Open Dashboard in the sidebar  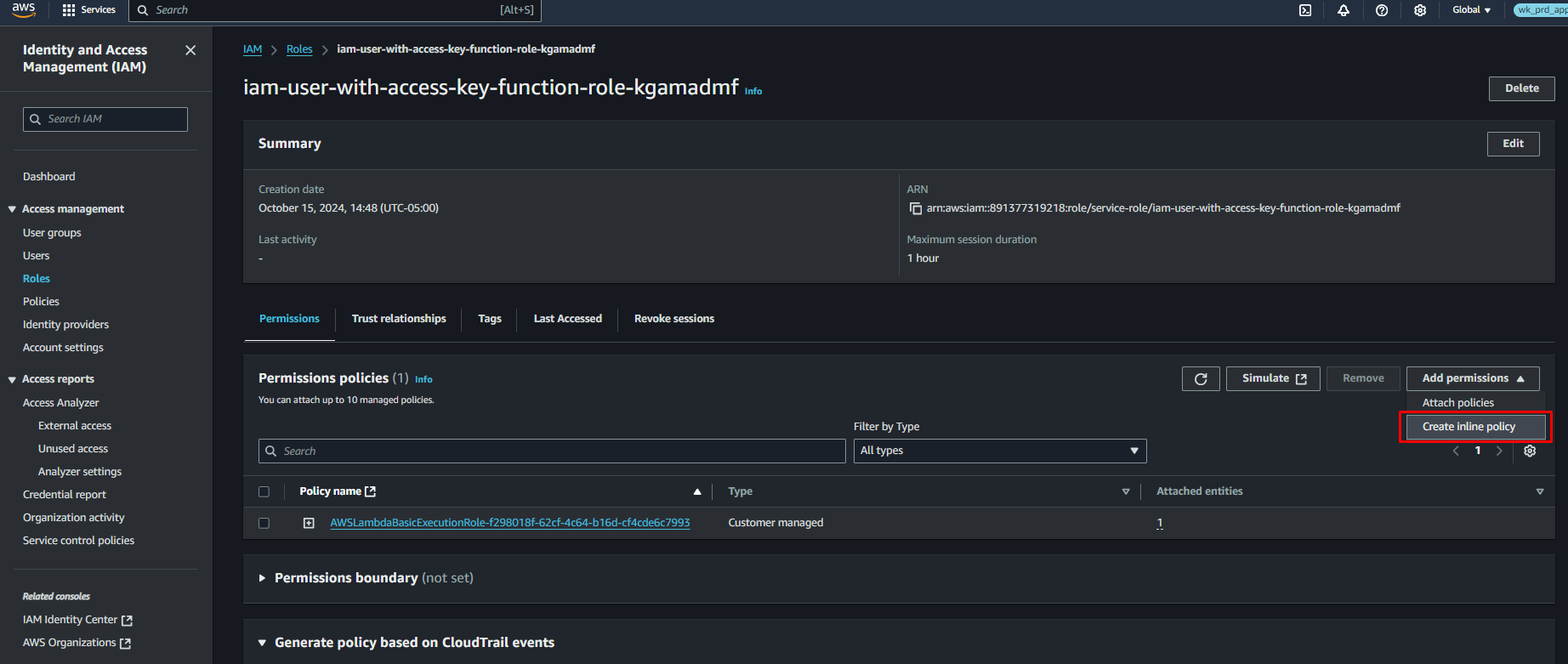click(x=49, y=177)
